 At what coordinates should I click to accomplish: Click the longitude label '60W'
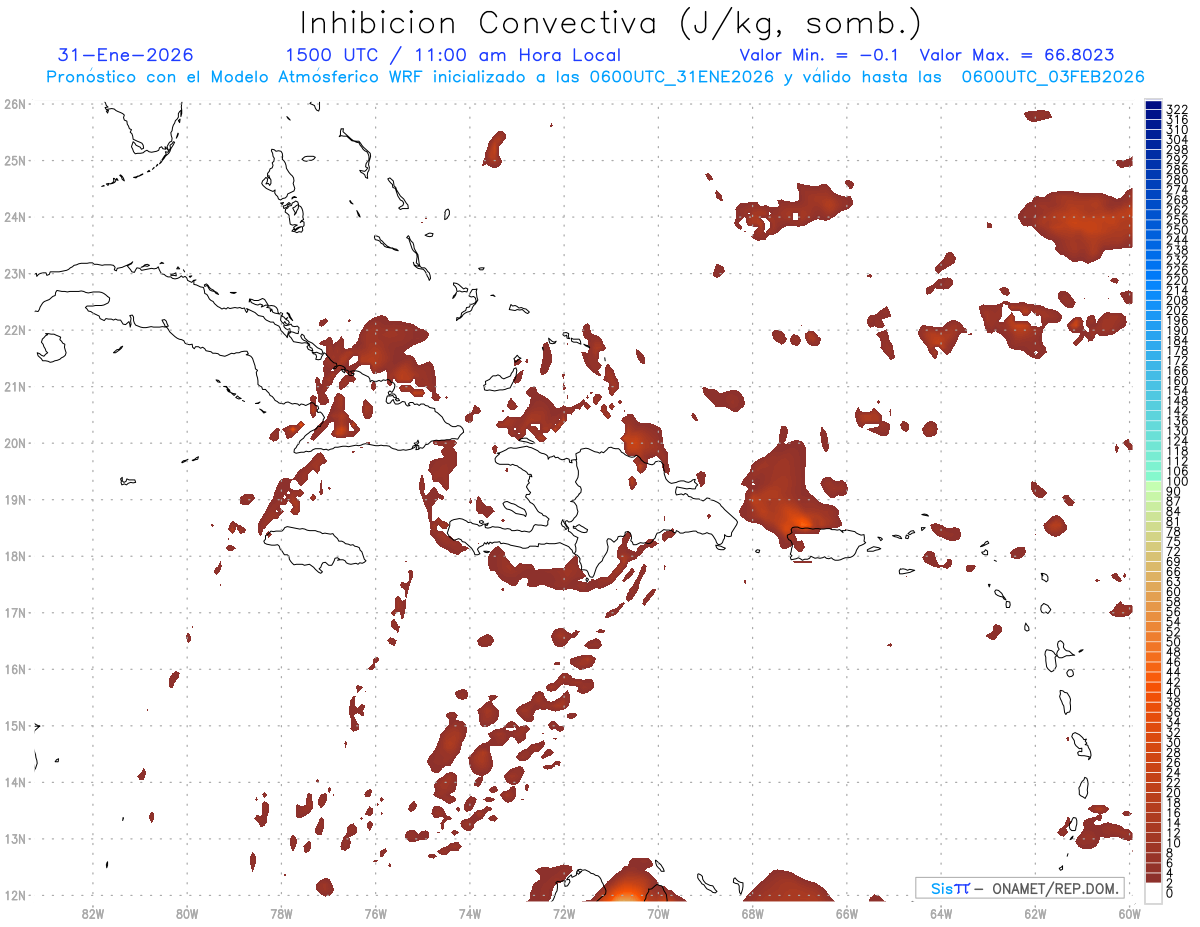1129,913
